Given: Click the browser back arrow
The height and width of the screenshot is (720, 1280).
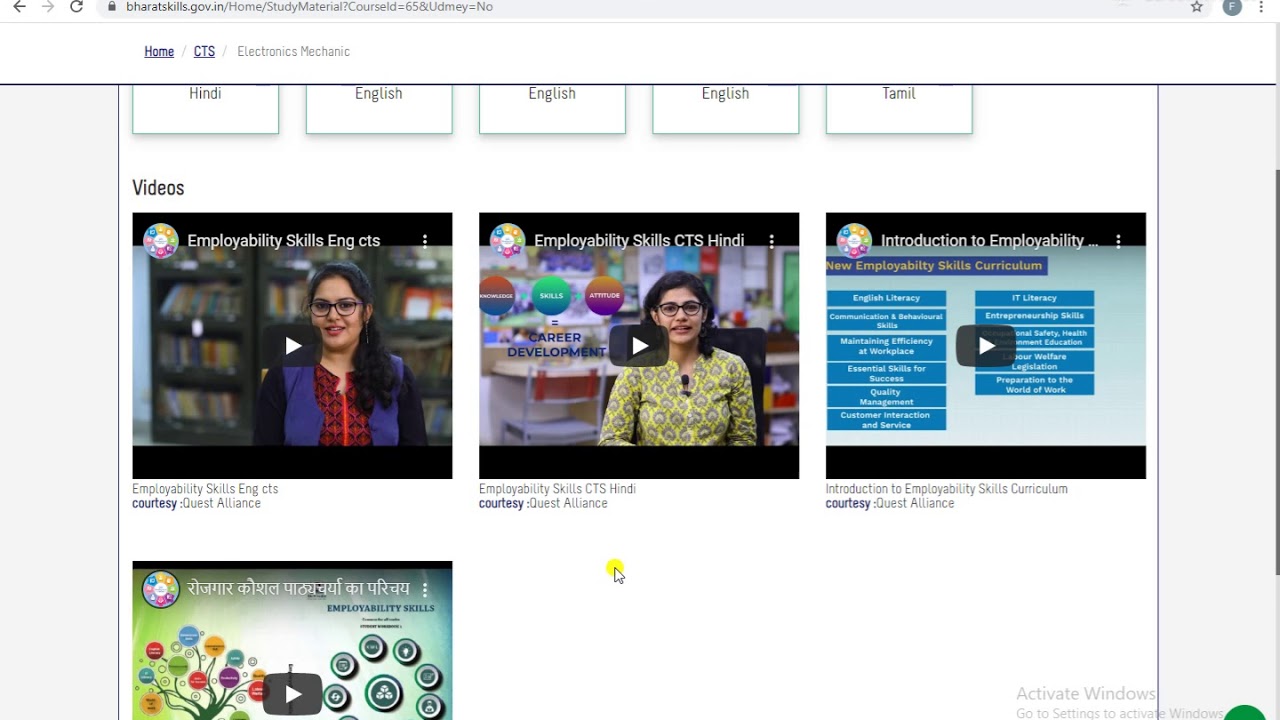Looking at the screenshot, I should pyautogui.click(x=19, y=6).
